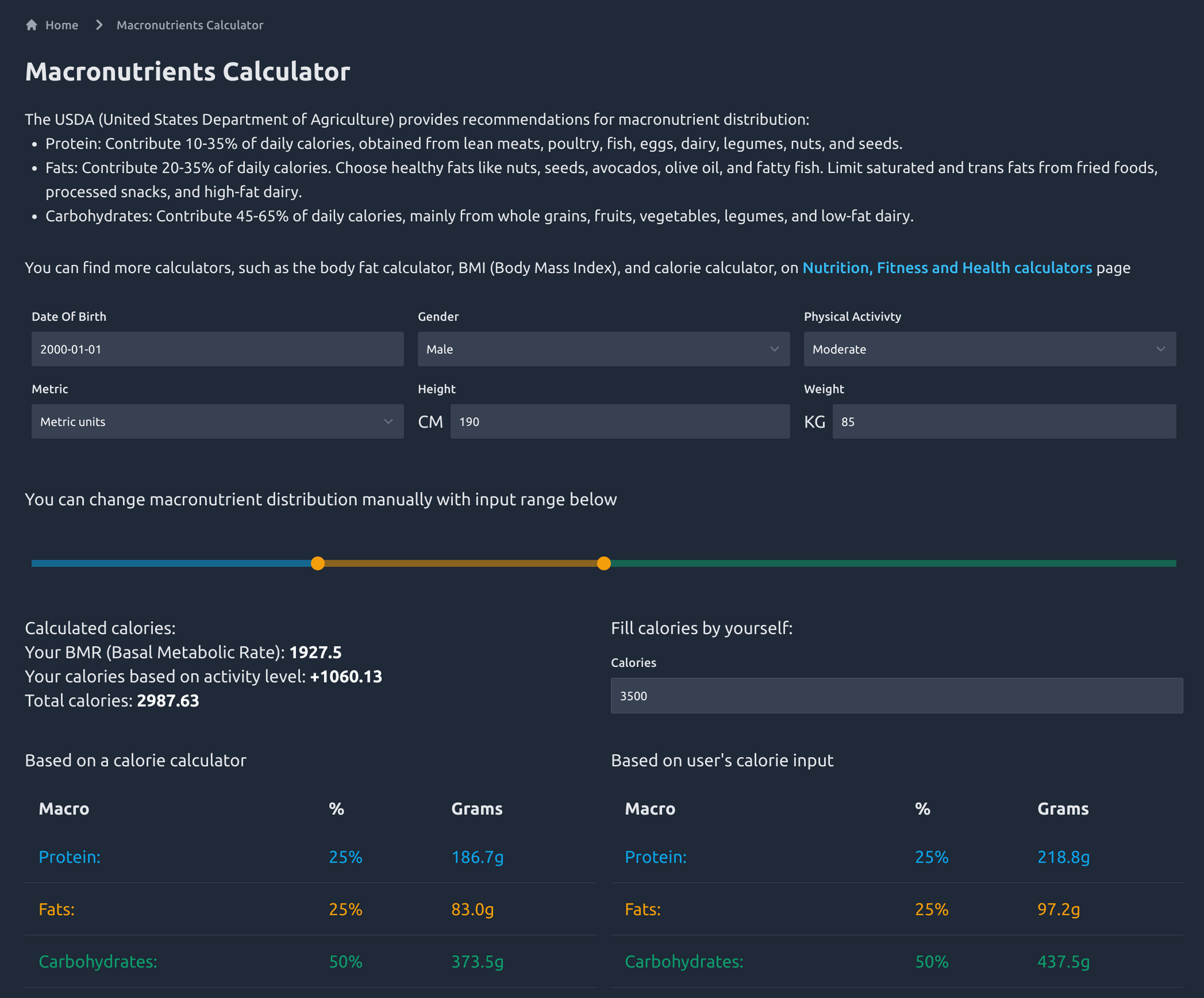Click the activity calories value +1060.13

pos(346,676)
